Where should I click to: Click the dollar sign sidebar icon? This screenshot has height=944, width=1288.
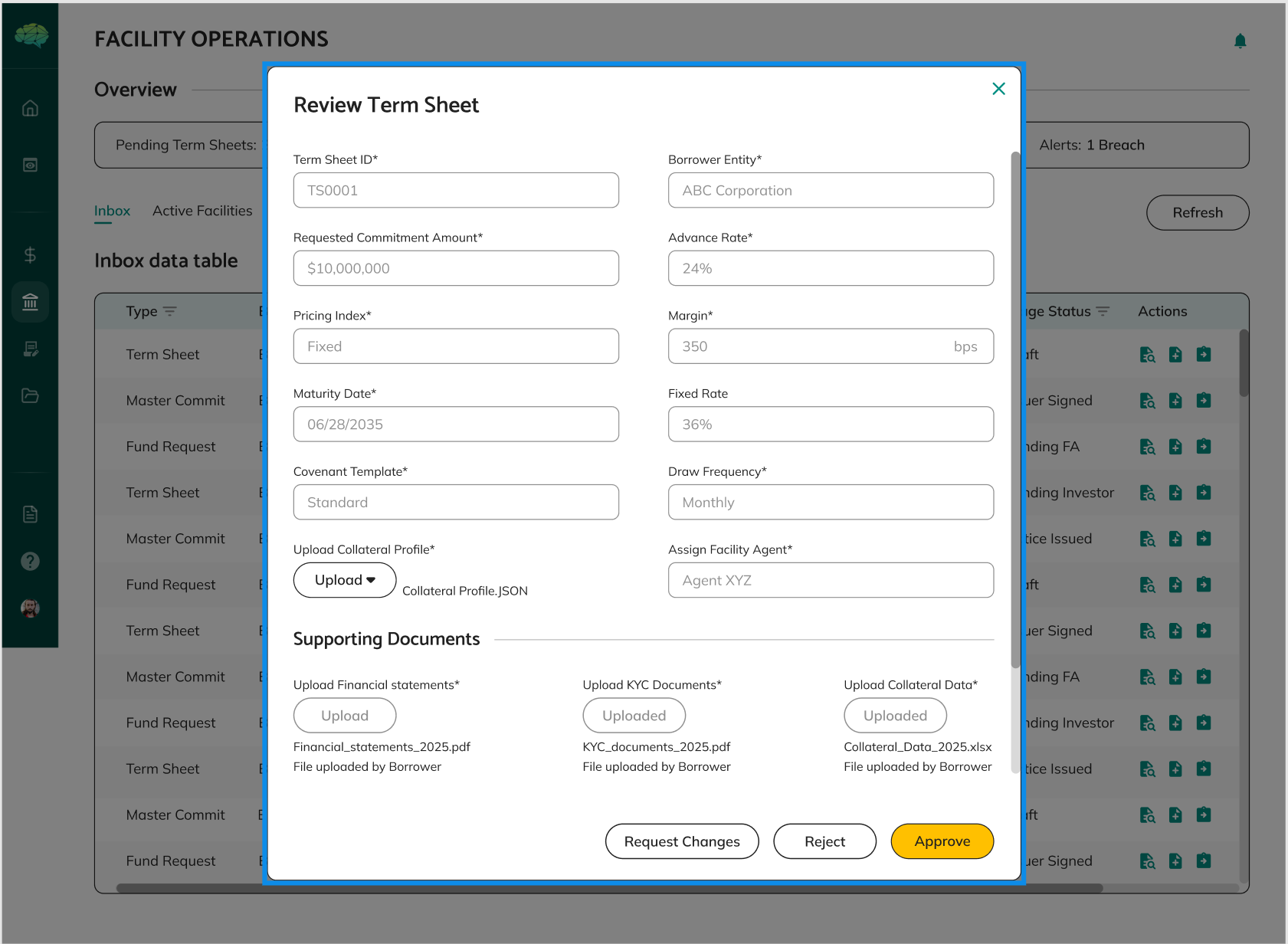30,254
